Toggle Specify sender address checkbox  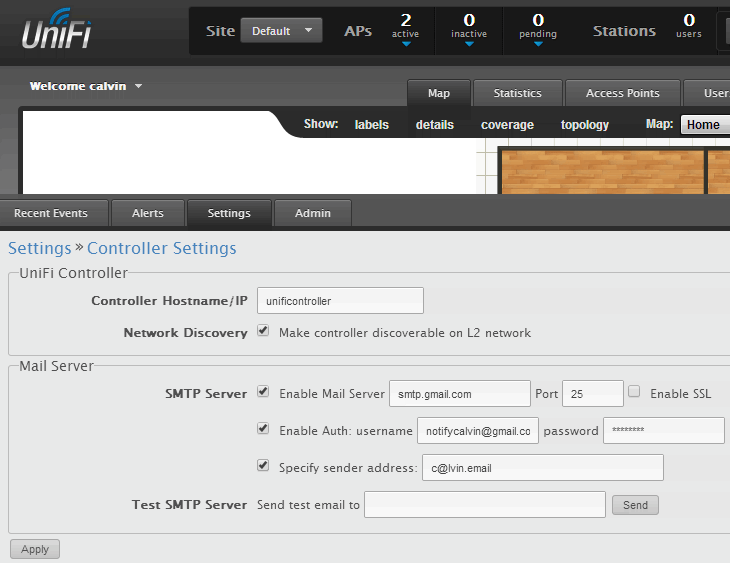[263, 465]
